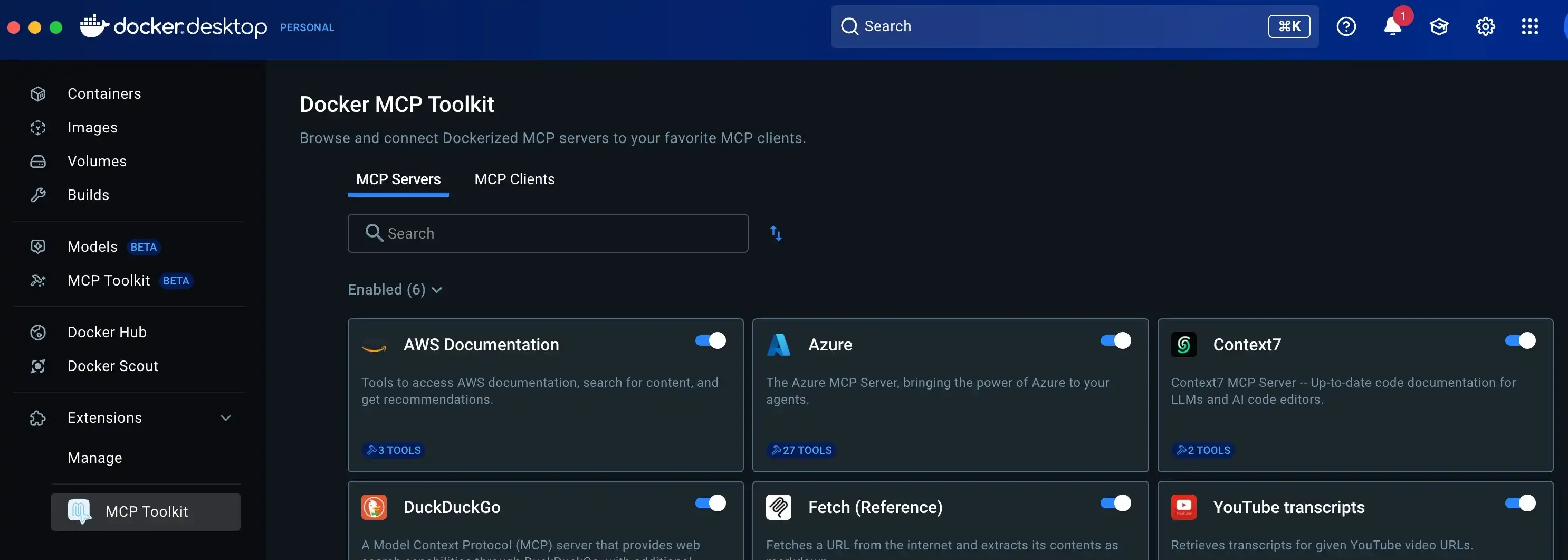This screenshot has height=560, width=1568.
Task: Click the Docker whale logo
Action: pos(94,26)
